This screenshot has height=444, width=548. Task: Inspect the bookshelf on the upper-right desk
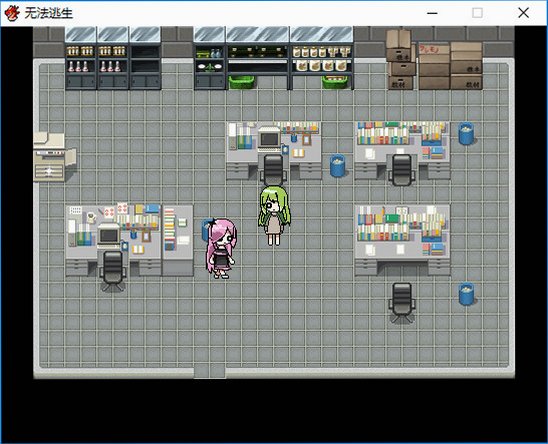(402, 134)
